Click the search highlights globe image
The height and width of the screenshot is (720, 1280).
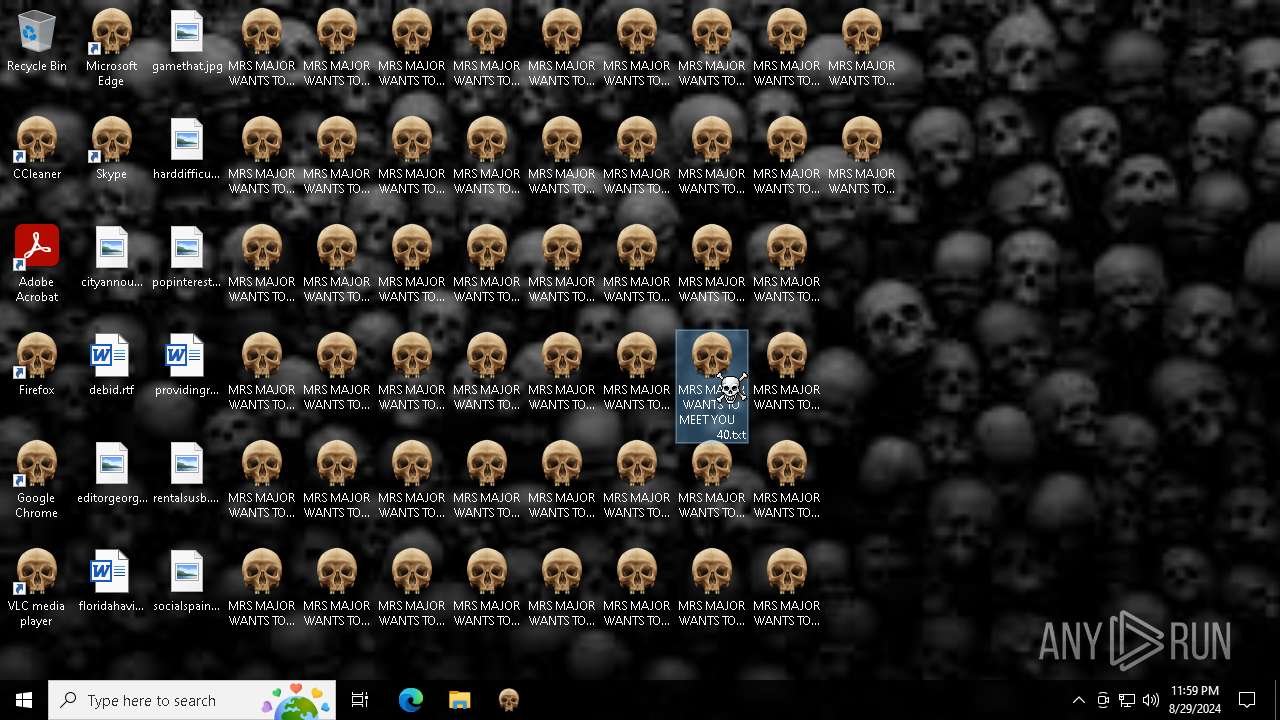pos(297,701)
